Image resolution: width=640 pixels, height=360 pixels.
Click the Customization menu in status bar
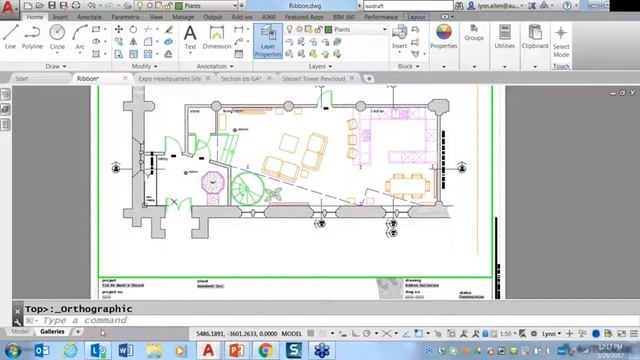click(634, 333)
